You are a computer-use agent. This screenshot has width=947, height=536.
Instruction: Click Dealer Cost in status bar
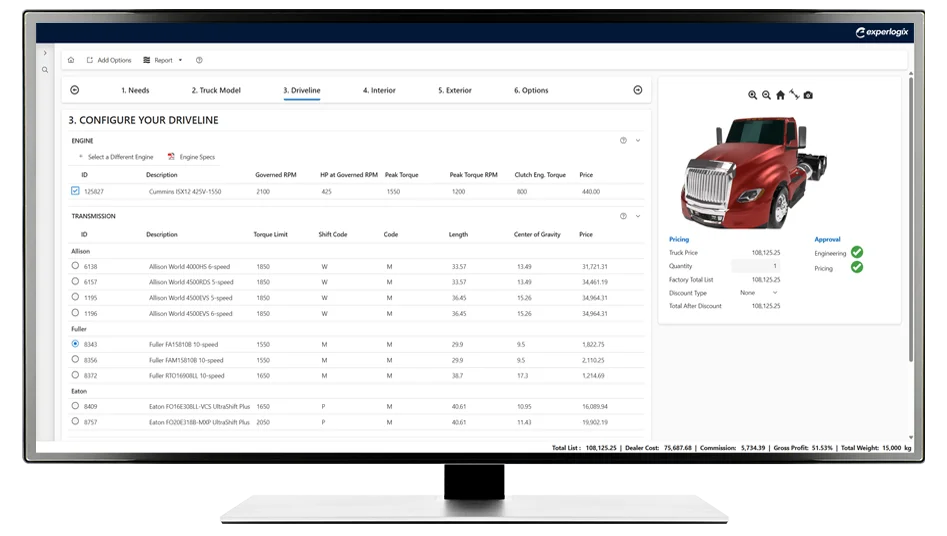(x=658, y=448)
